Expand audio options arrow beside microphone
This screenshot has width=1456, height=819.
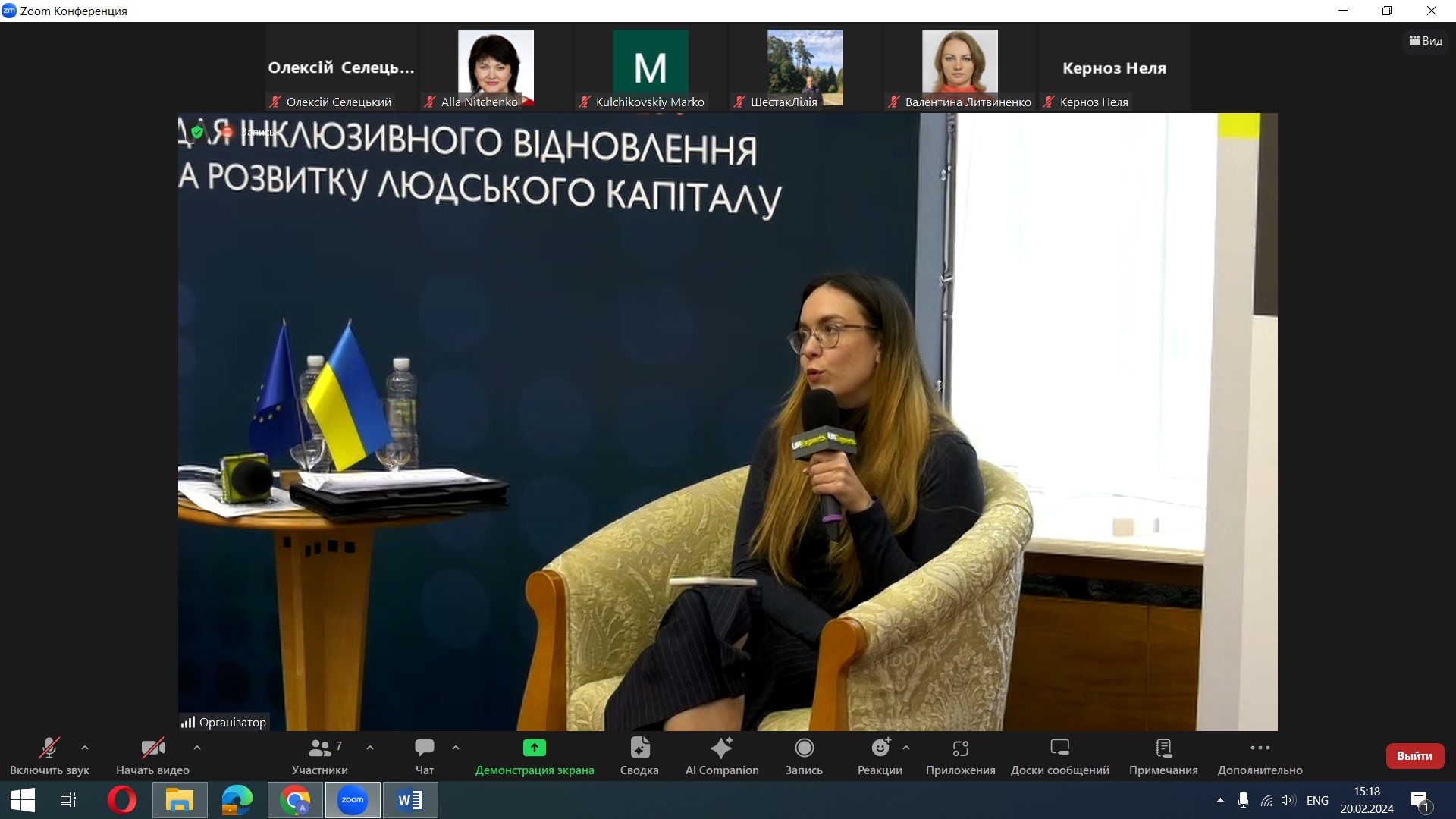[85, 748]
